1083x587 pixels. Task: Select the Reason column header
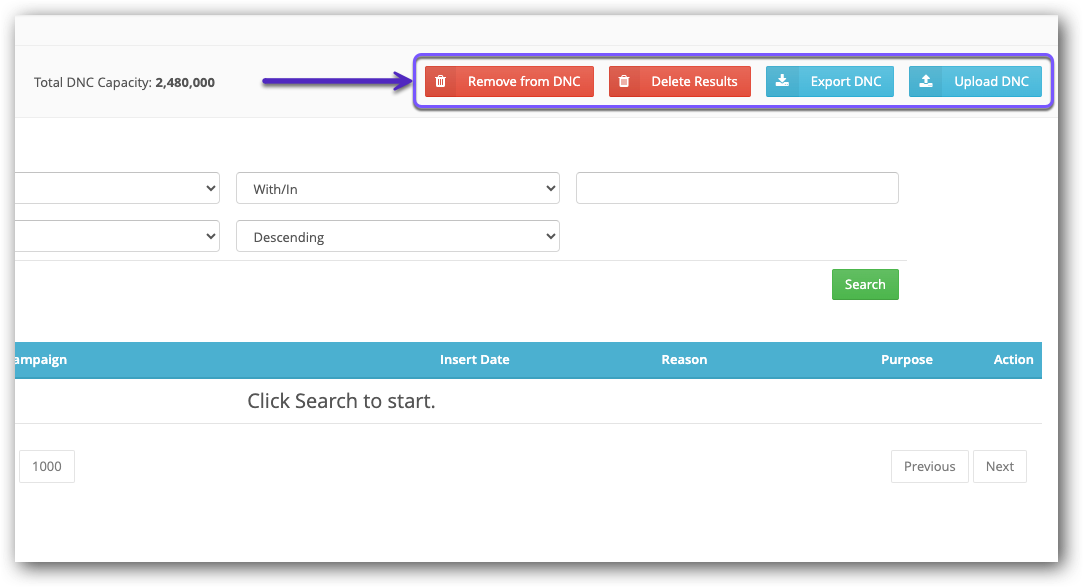point(684,360)
